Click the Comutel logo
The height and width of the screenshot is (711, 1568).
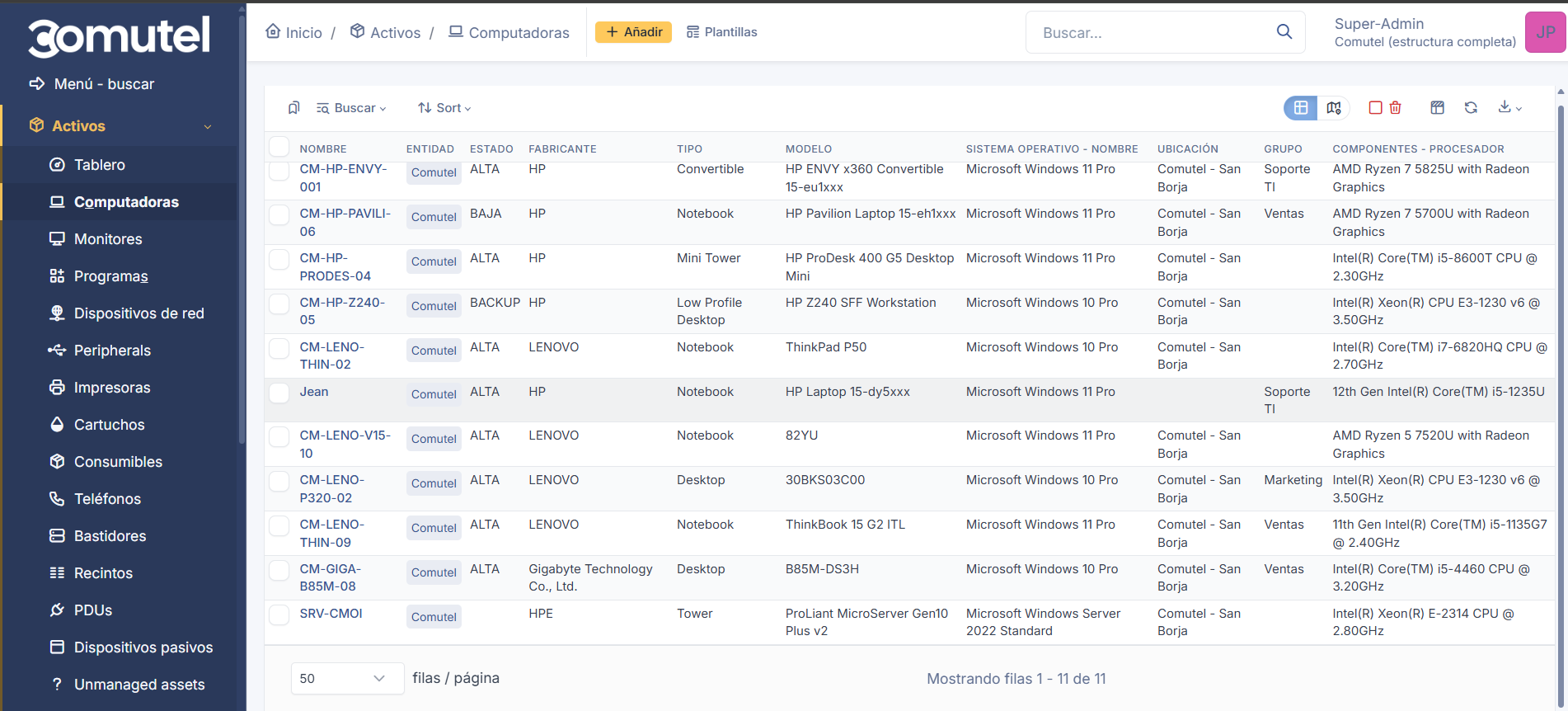pyautogui.click(x=120, y=35)
